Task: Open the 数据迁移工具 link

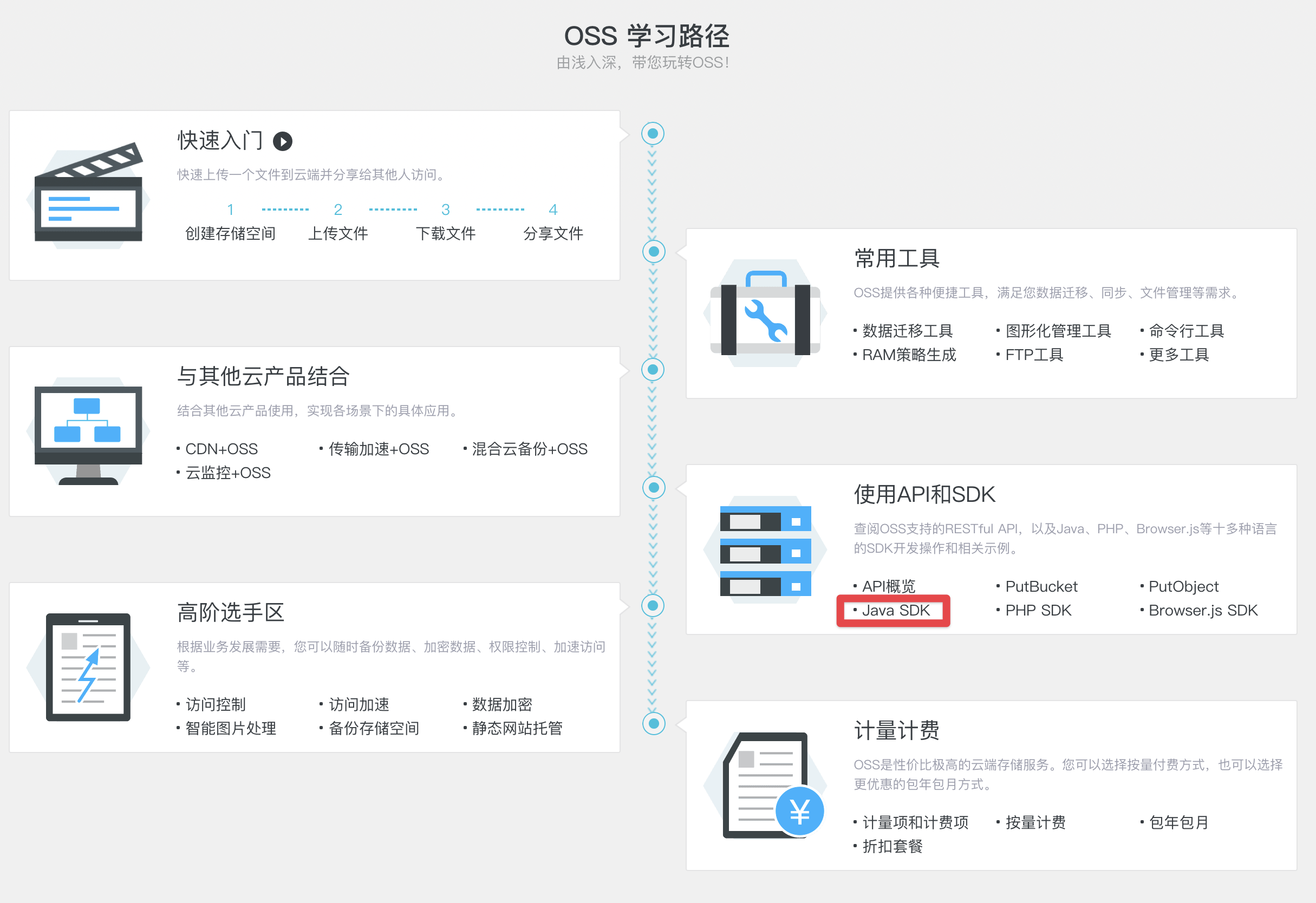Action: (907, 331)
